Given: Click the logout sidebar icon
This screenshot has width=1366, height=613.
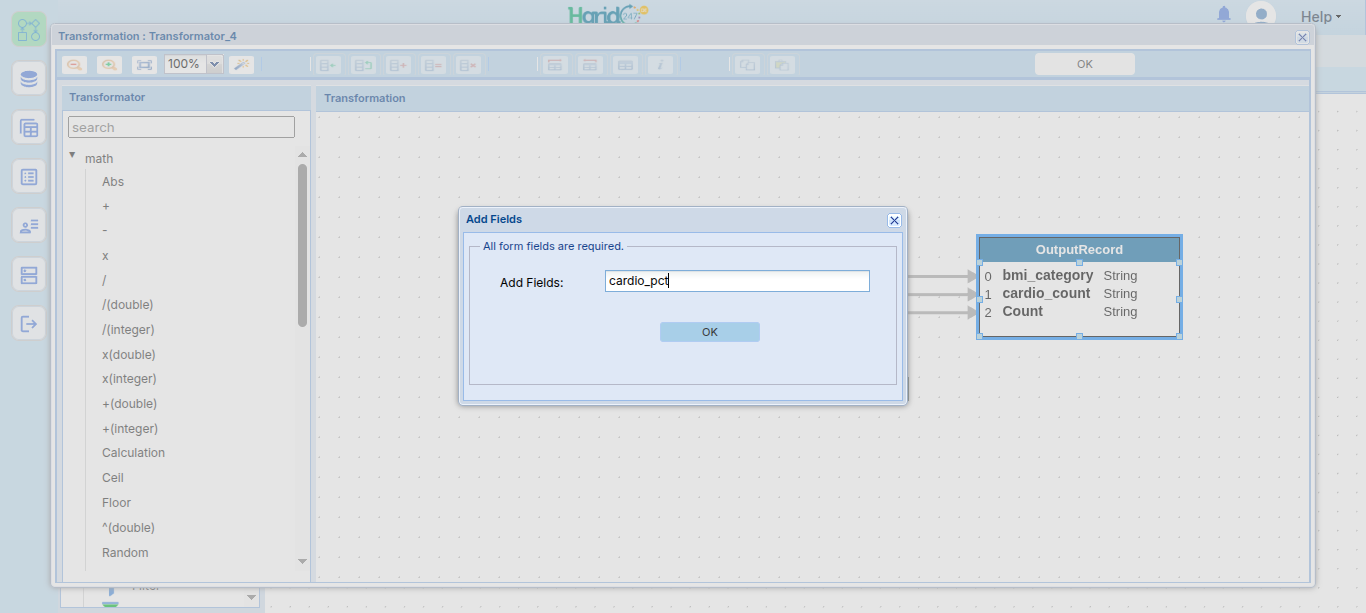Looking at the screenshot, I should coord(29,323).
